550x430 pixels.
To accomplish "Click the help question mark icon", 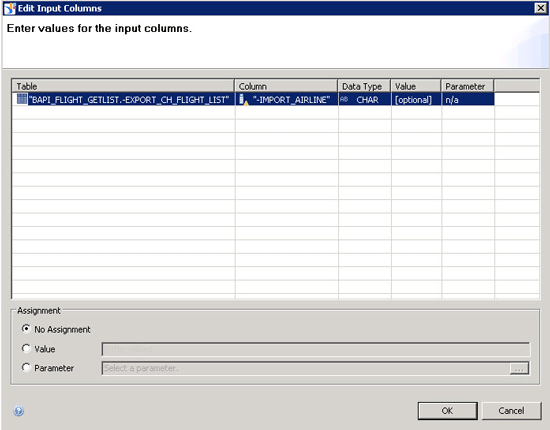I will click(19, 411).
